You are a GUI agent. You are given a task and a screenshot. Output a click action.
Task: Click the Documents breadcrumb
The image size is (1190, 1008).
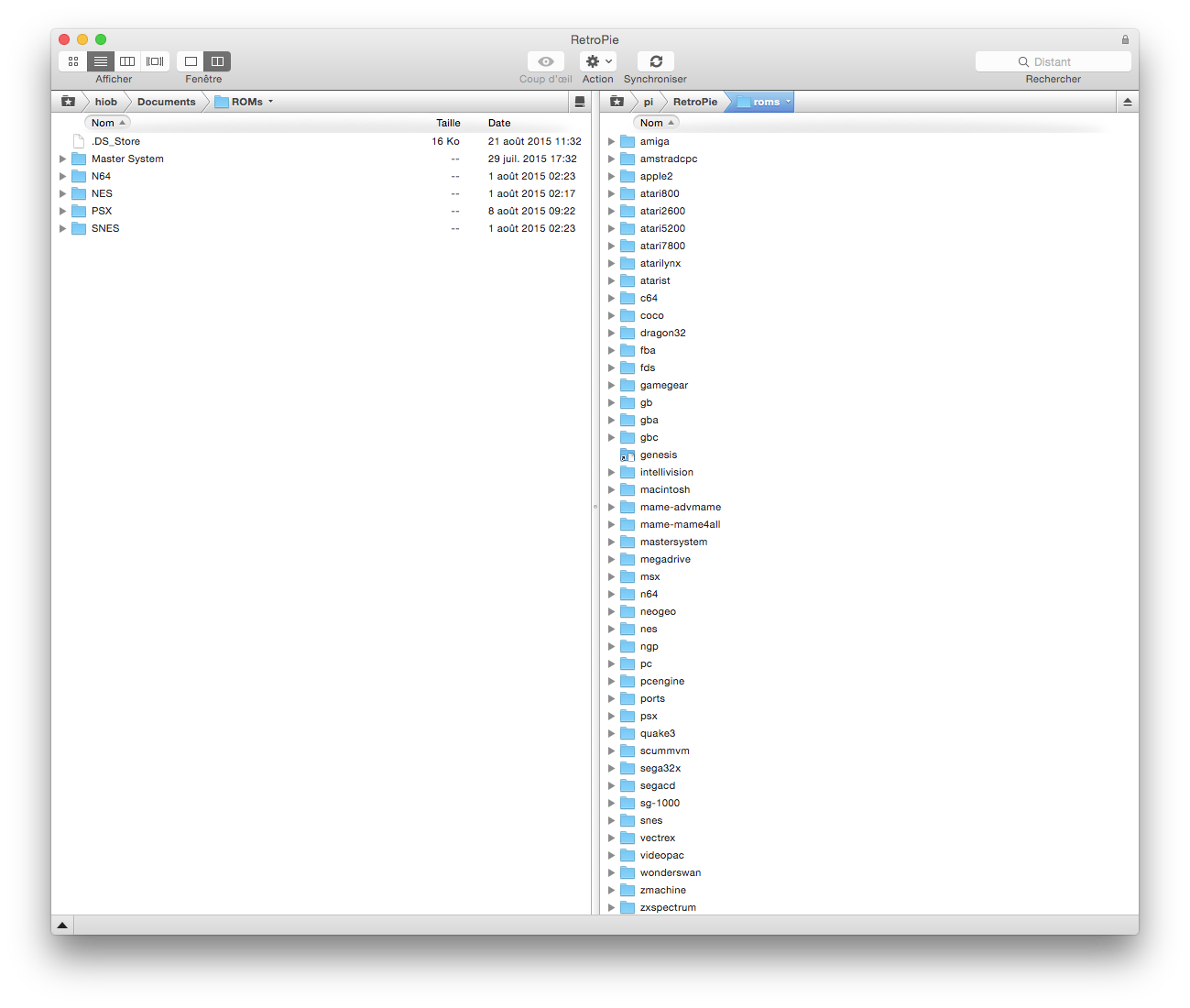point(166,102)
